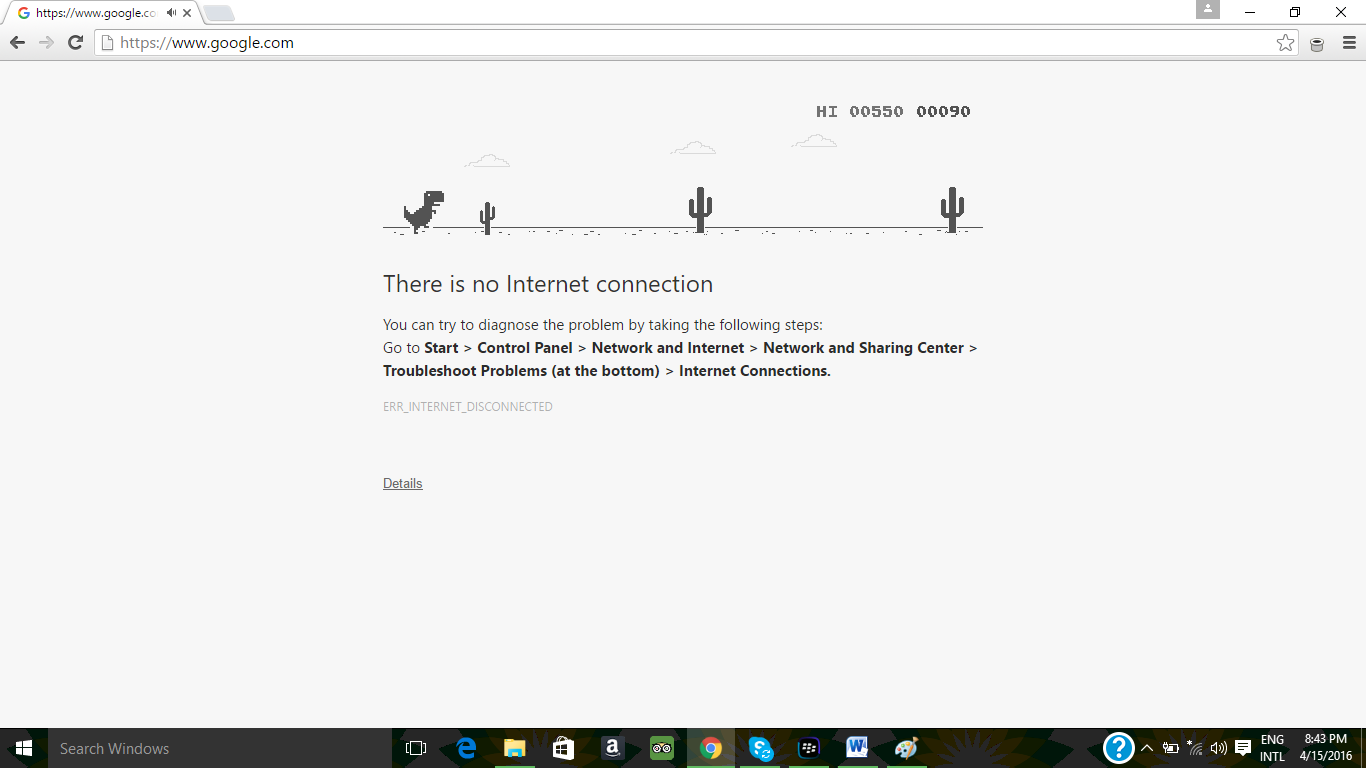Switch to Chrome via the taskbar icon

[x=711, y=748]
